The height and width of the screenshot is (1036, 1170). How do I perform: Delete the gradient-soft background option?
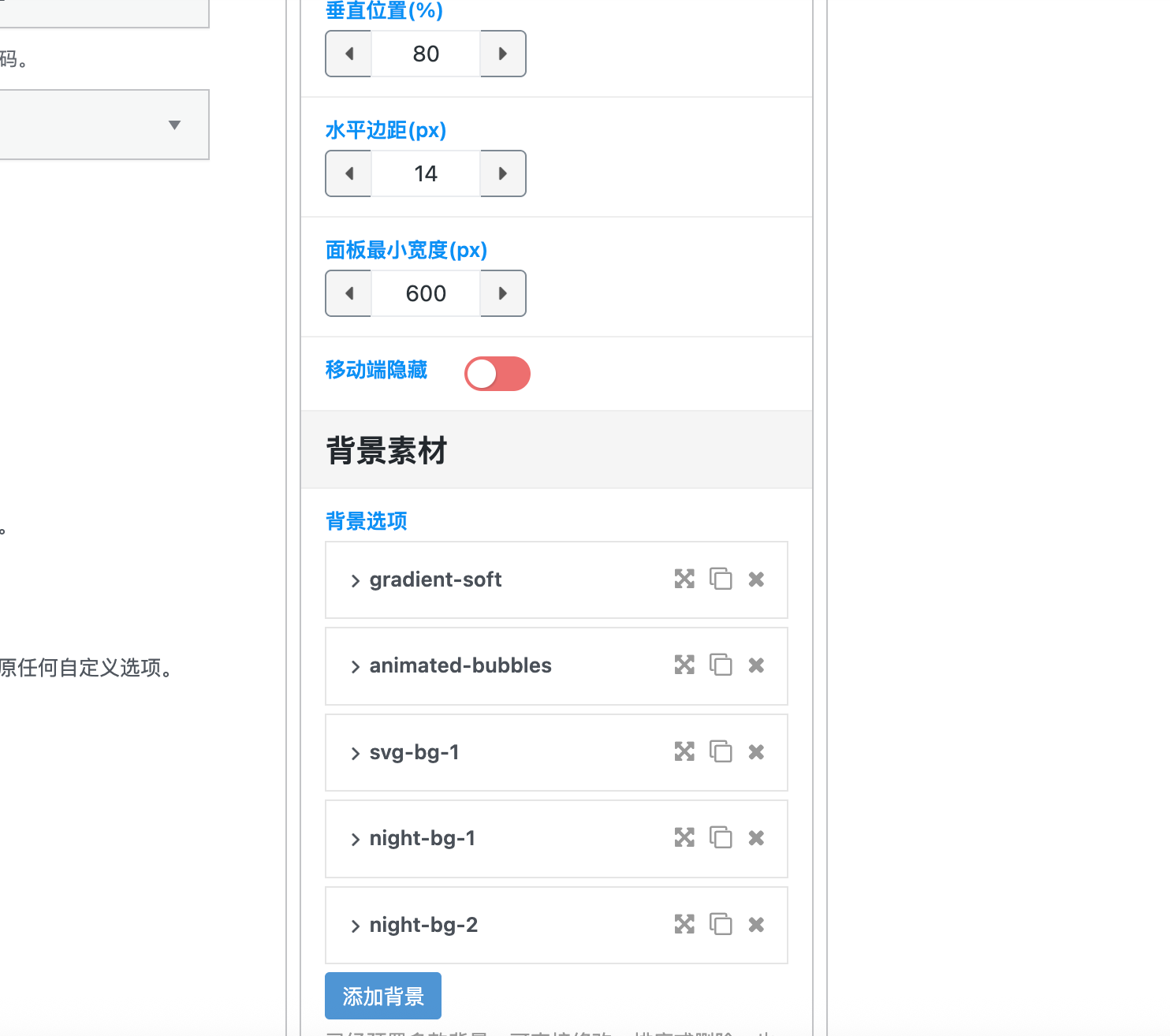[x=755, y=579]
